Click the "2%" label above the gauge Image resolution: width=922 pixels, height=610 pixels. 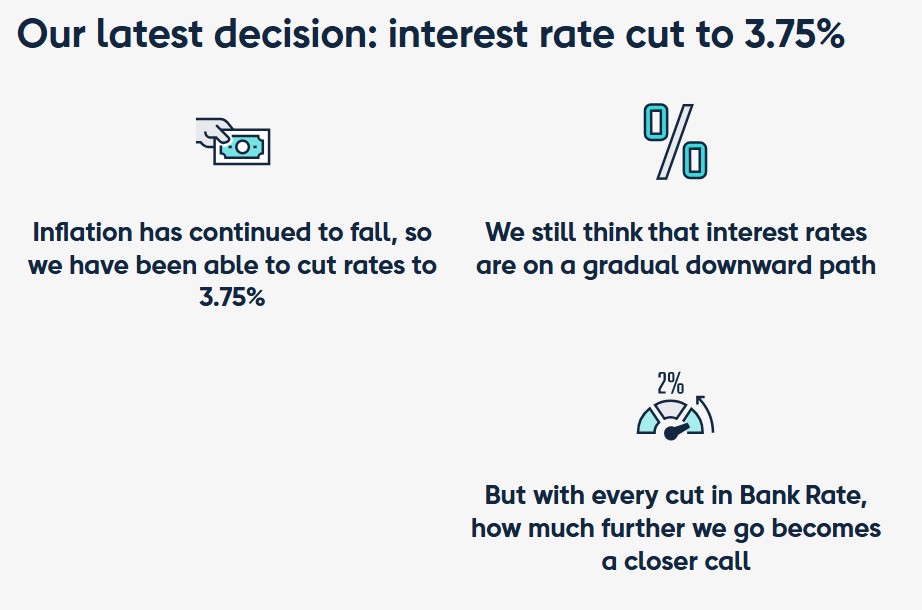pos(670,383)
